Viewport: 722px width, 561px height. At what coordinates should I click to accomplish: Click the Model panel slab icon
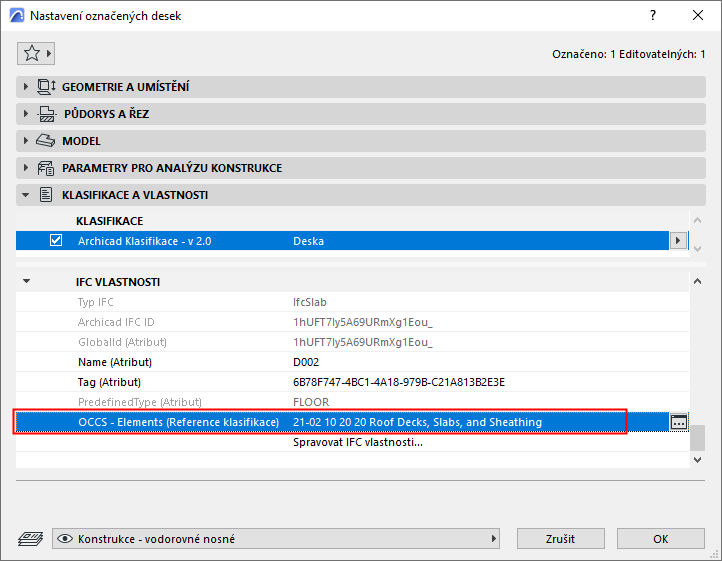tap(46, 140)
